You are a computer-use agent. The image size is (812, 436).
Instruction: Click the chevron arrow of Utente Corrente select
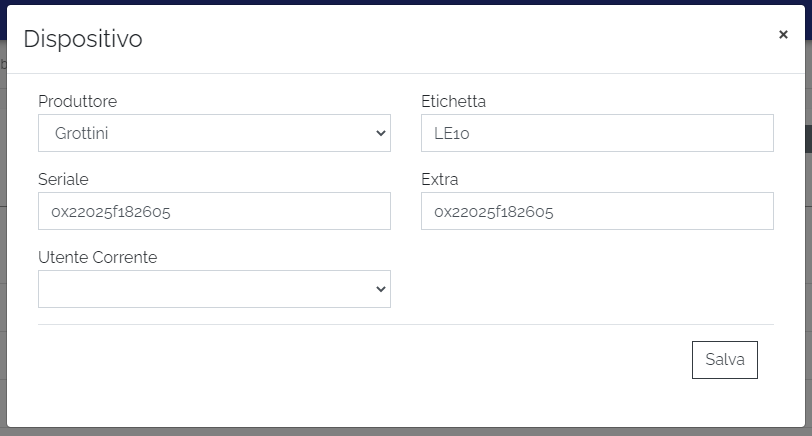(380, 289)
